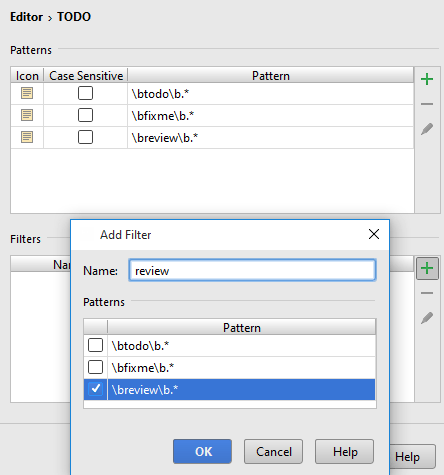The width and height of the screenshot is (444, 475).
Task: Edit pattern using the pencil icon
Action: pos(427,129)
